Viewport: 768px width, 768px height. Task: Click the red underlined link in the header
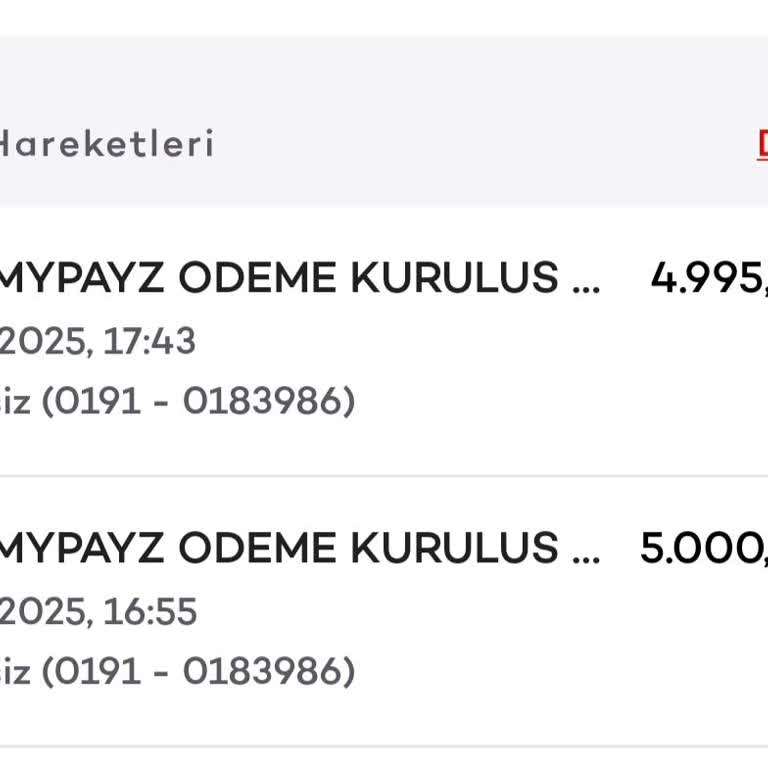pos(762,143)
